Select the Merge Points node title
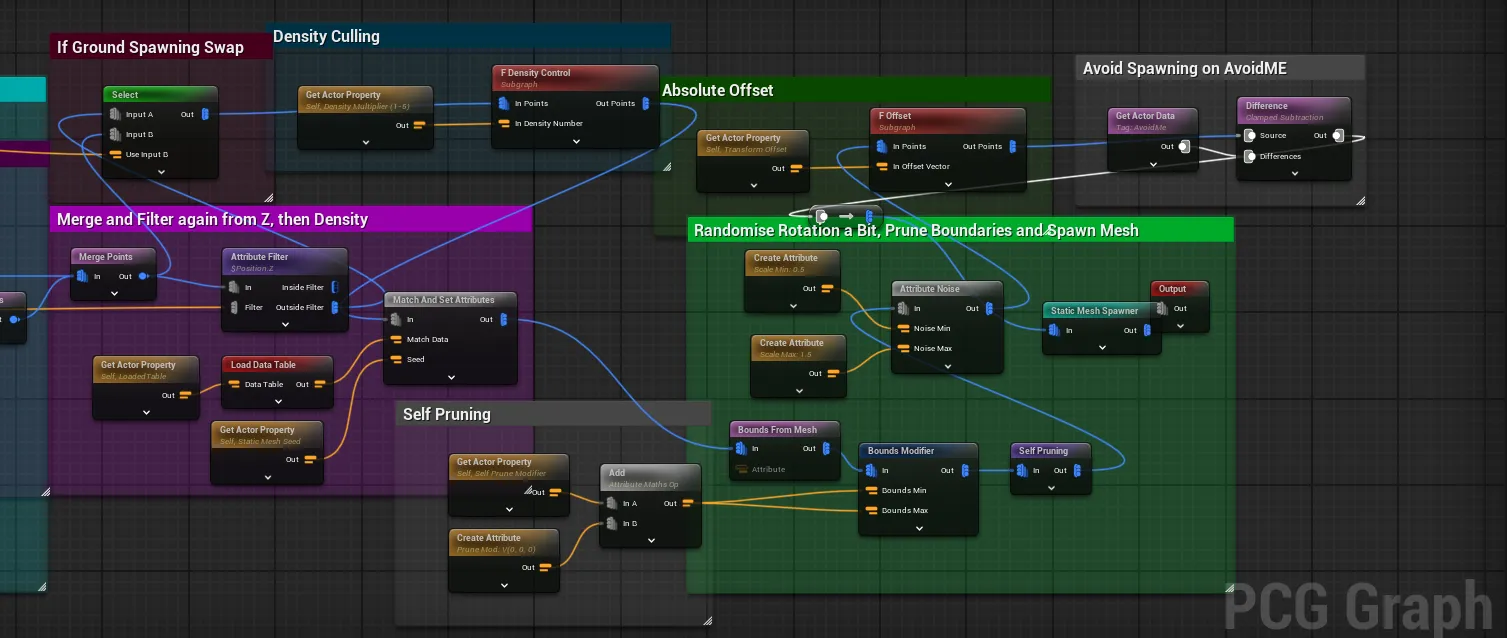 pyautogui.click(x=105, y=257)
